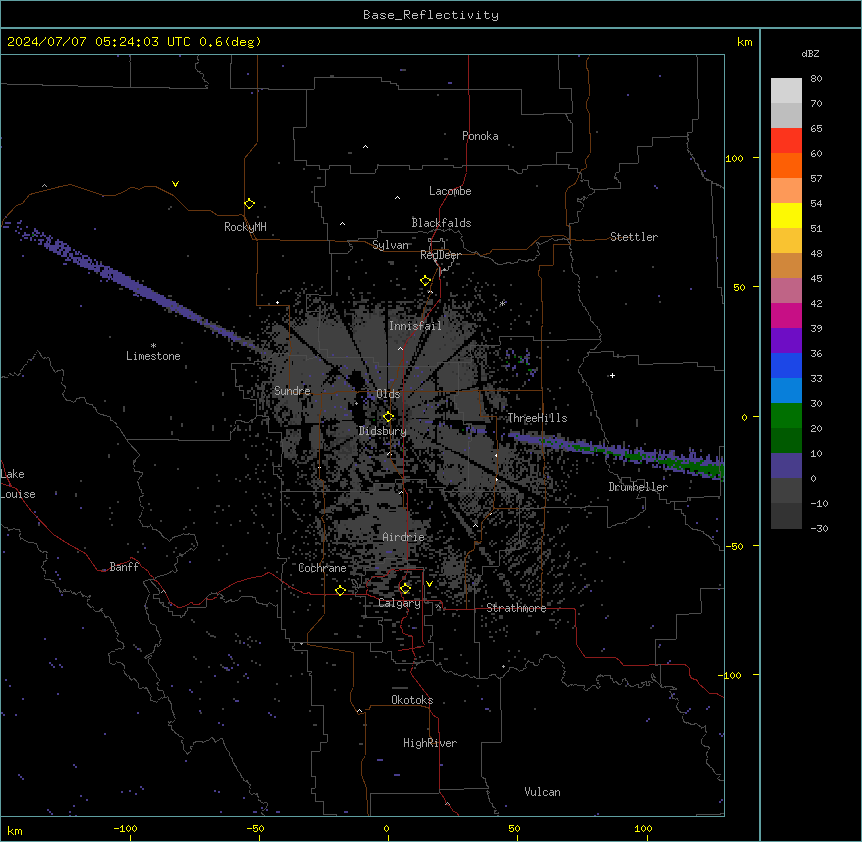Viewport: 862px width, 842px height.
Task: Click the Olds city label
Action: [x=388, y=394]
